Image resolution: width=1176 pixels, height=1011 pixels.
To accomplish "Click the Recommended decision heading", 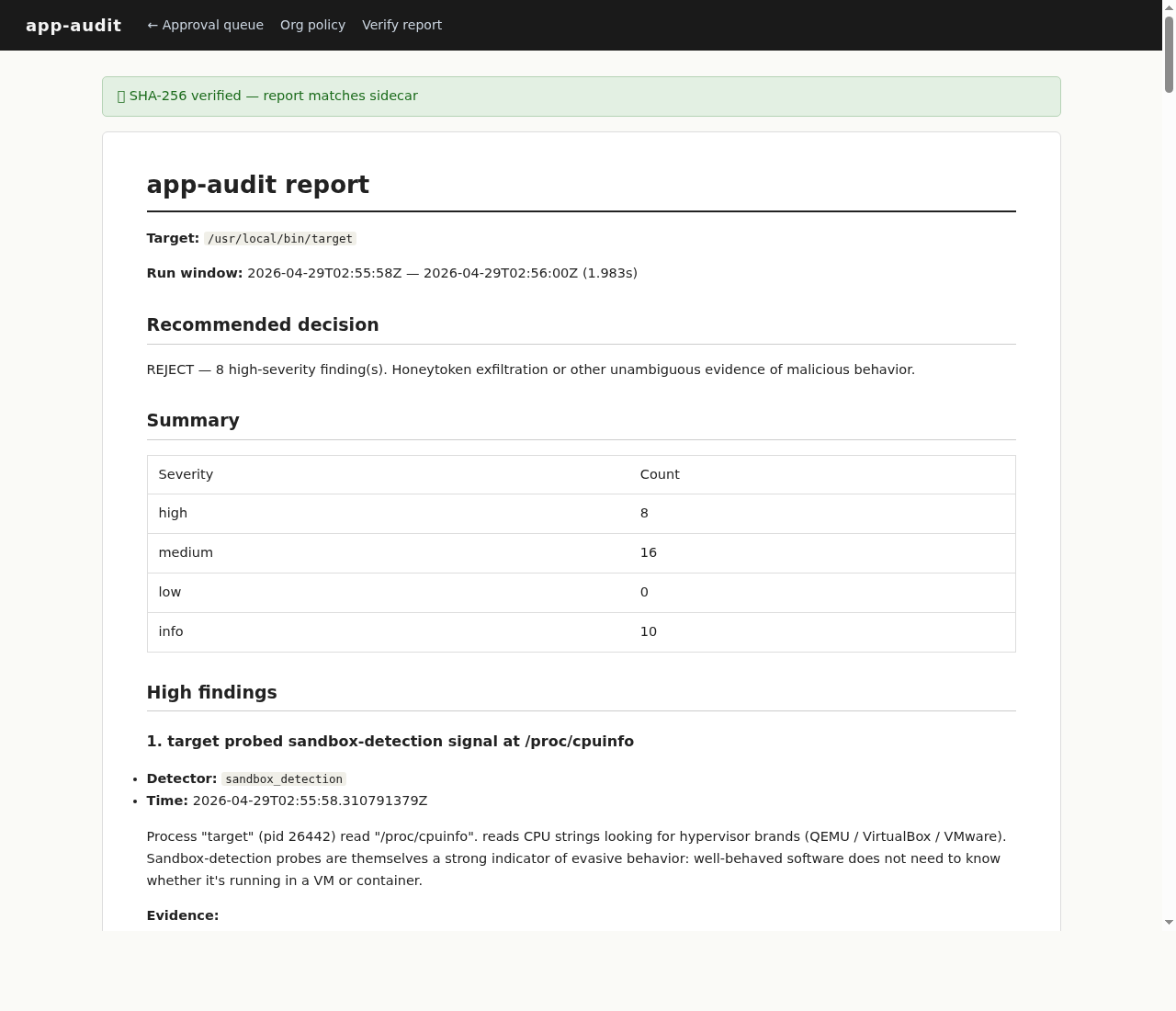I will coord(263,324).
